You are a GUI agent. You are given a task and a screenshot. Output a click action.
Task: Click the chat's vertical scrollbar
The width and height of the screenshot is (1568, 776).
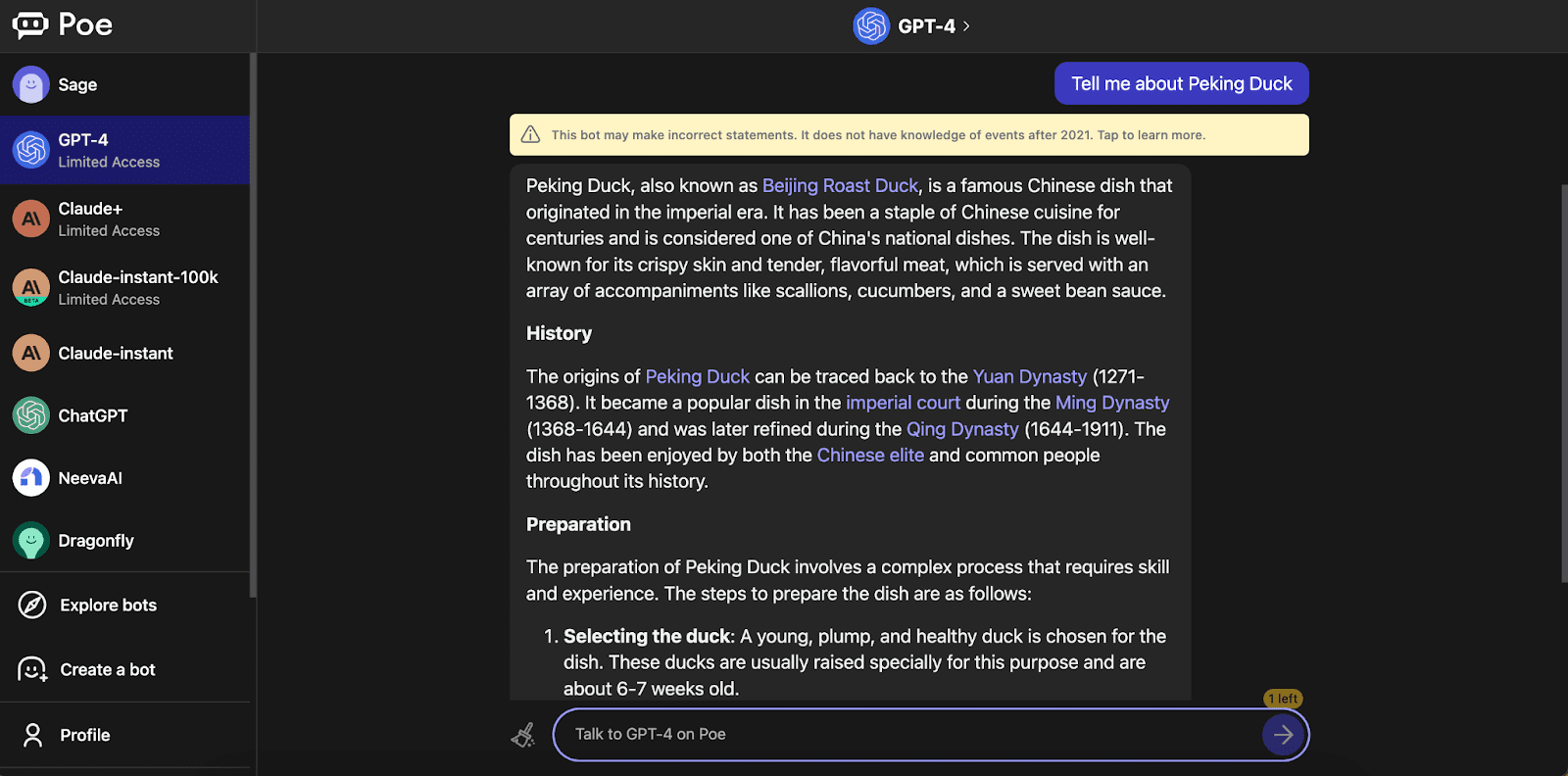pyautogui.click(x=1563, y=382)
